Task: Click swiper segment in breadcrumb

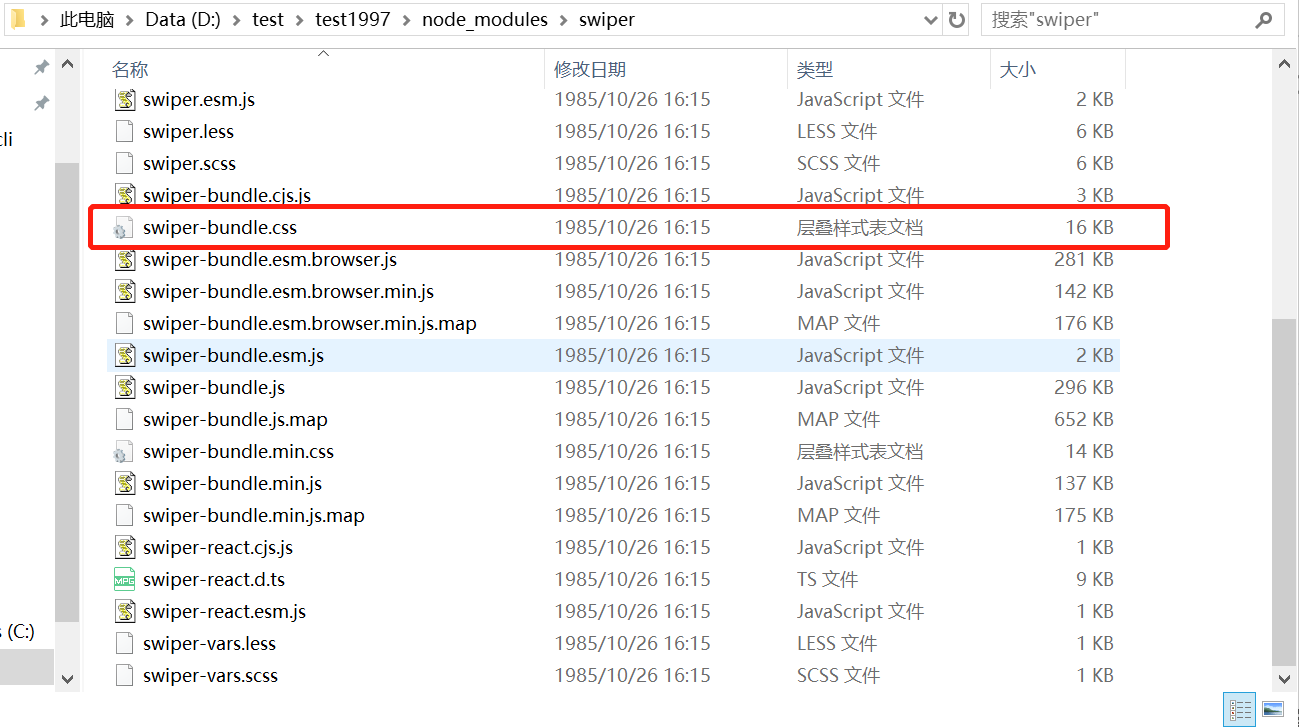Action: (x=606, y=20)
